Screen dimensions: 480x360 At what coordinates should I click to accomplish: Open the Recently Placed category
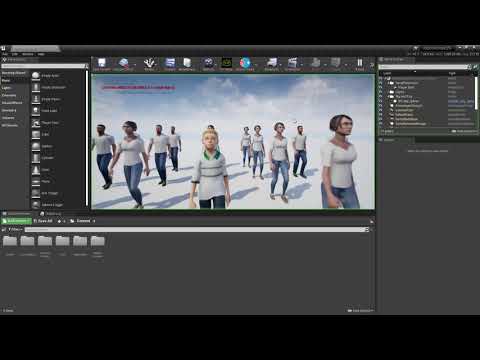pyautogui.click(x=15, y=73)
